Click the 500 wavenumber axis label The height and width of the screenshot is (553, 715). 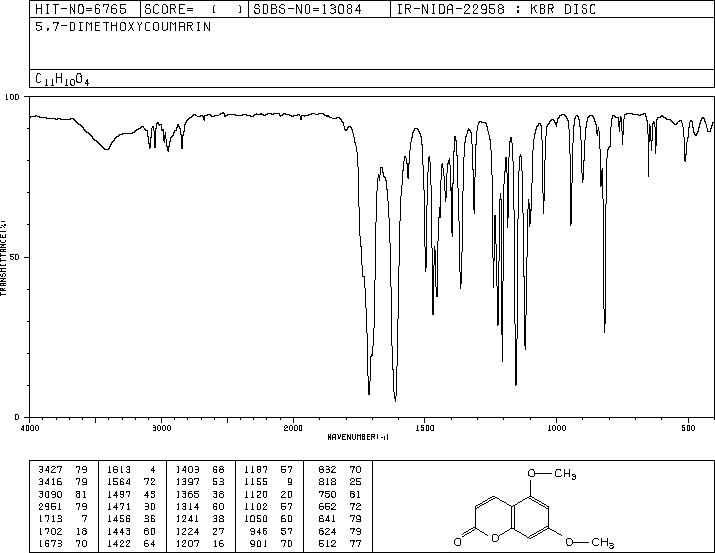pos(688,428)
